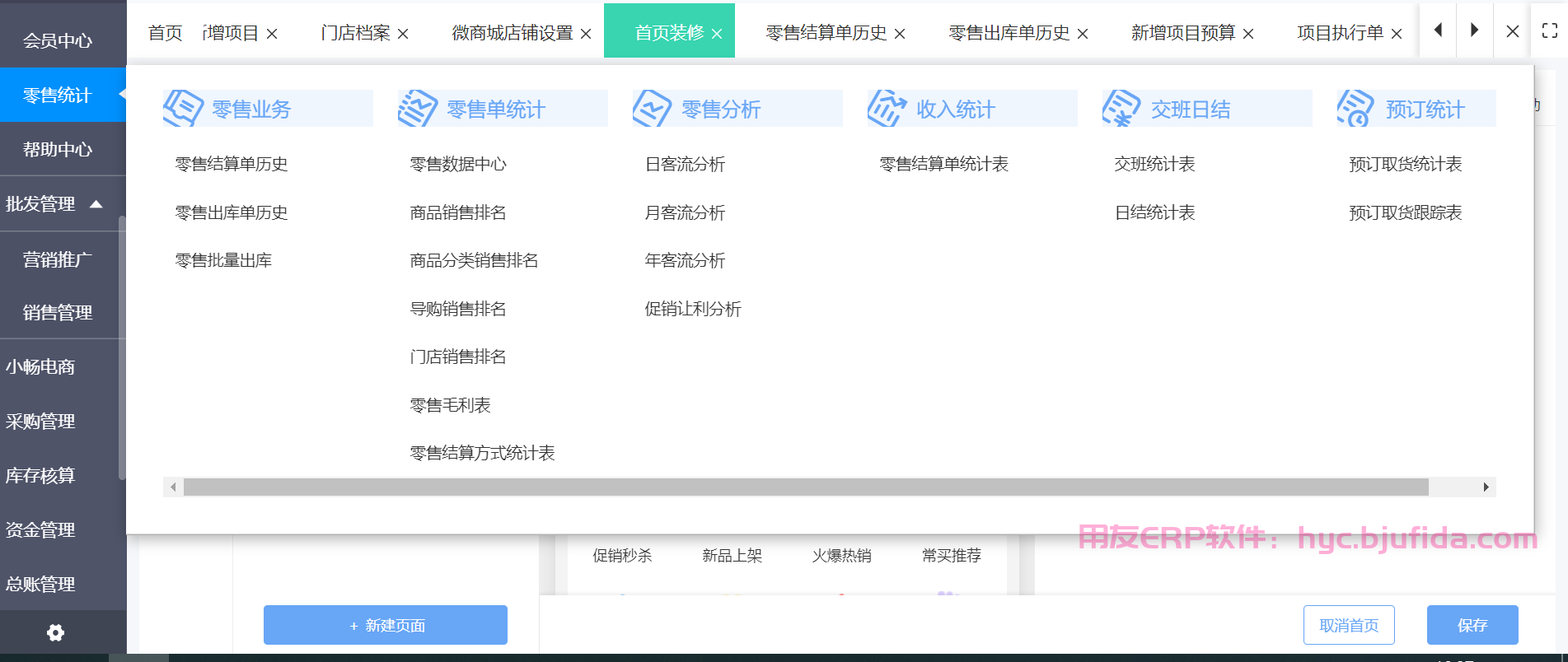The height and width of the screenshot is (662, 1568).
Task: Switch to the 新增项目预算 tab
Action: pyautogui.click(x=1183, y=33)
